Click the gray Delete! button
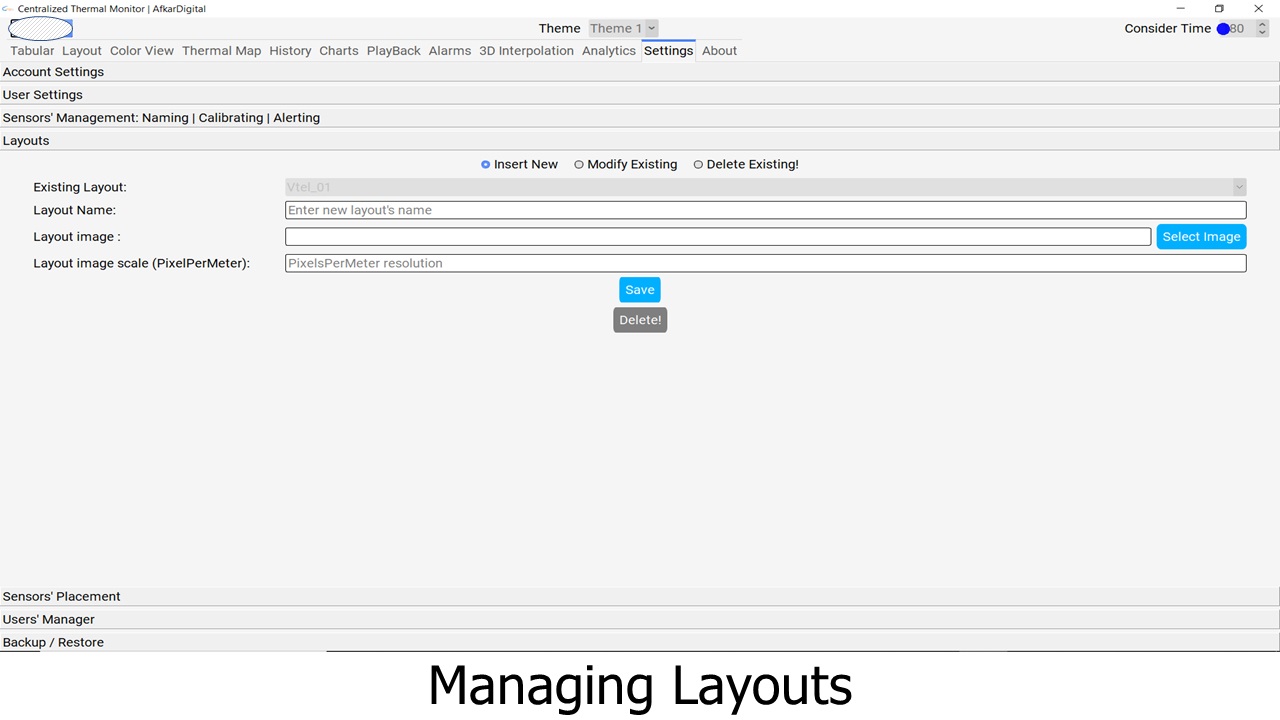This screenshot has width=1280, height=720. pos(639,320)
